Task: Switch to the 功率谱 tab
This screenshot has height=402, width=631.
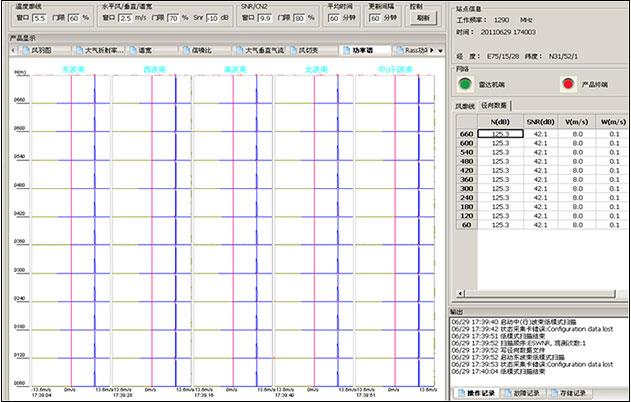Action: [362, 49]
